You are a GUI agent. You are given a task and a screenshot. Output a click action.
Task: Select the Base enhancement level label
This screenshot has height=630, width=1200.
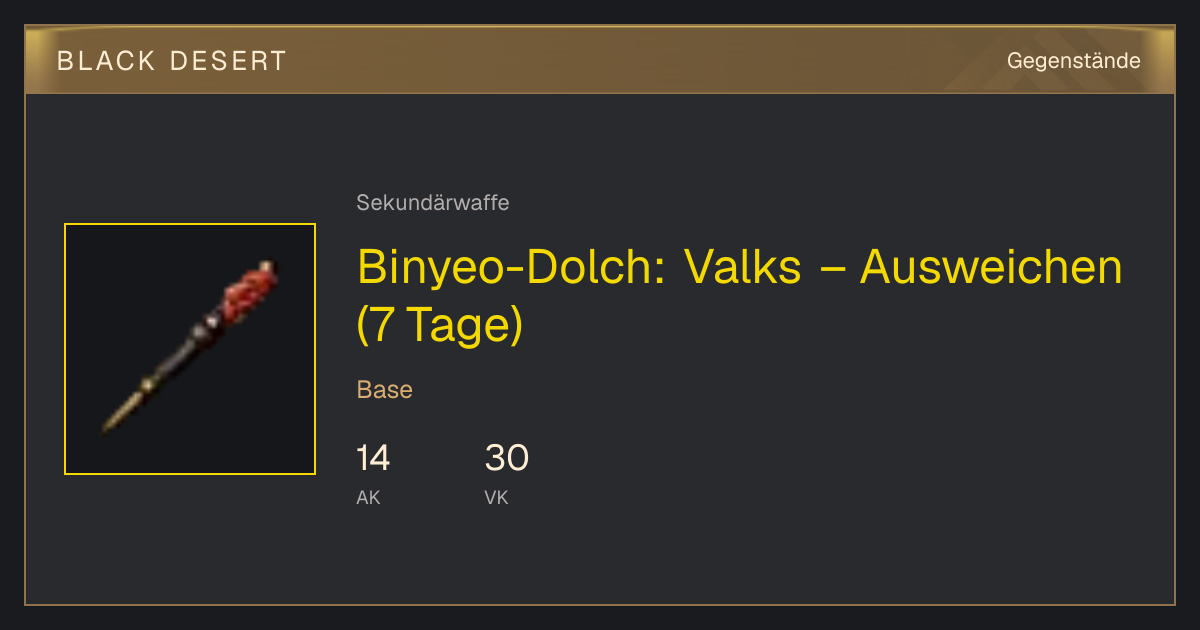[x=385, y=390]
